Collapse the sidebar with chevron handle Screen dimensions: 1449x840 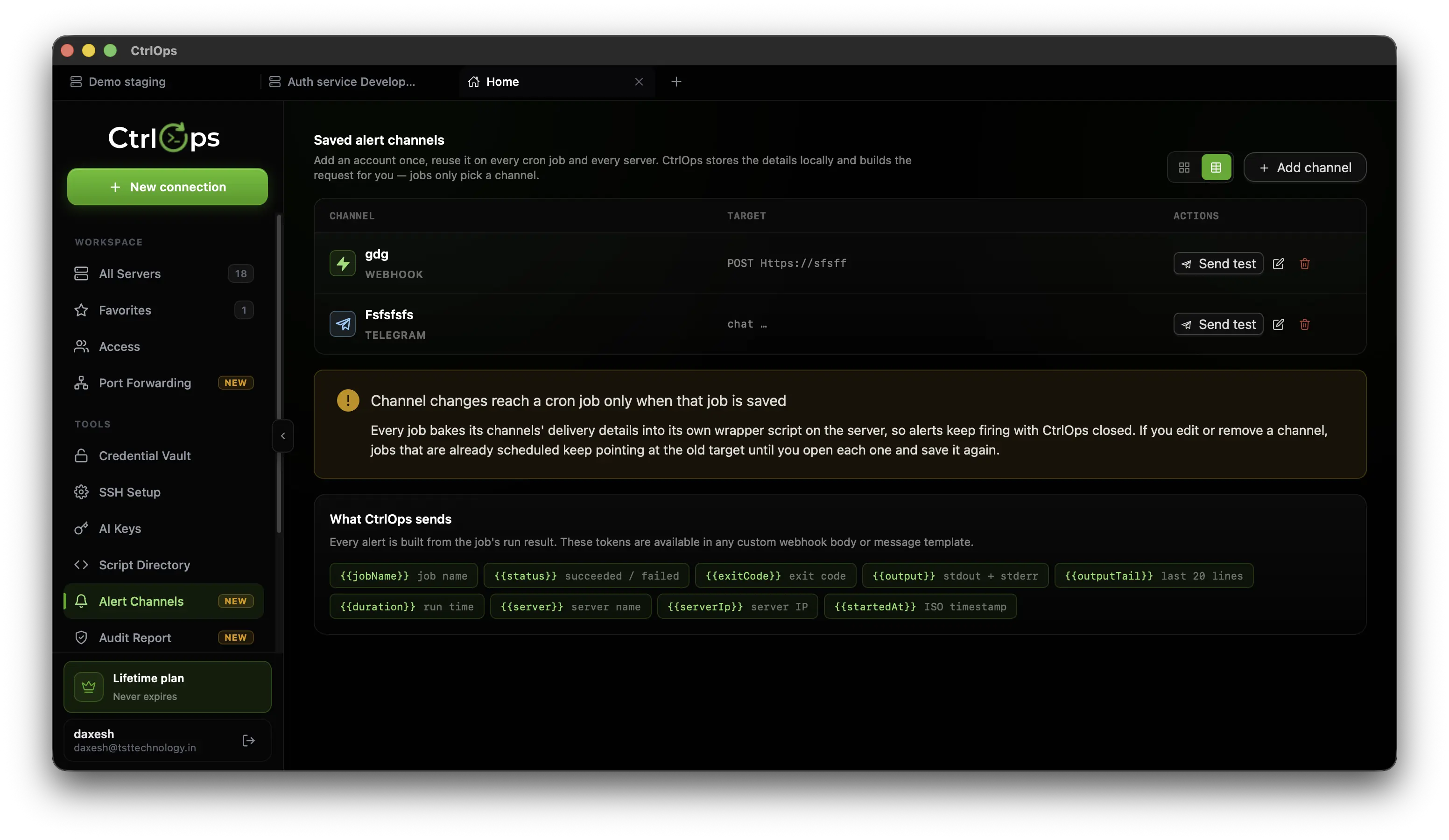283,436
